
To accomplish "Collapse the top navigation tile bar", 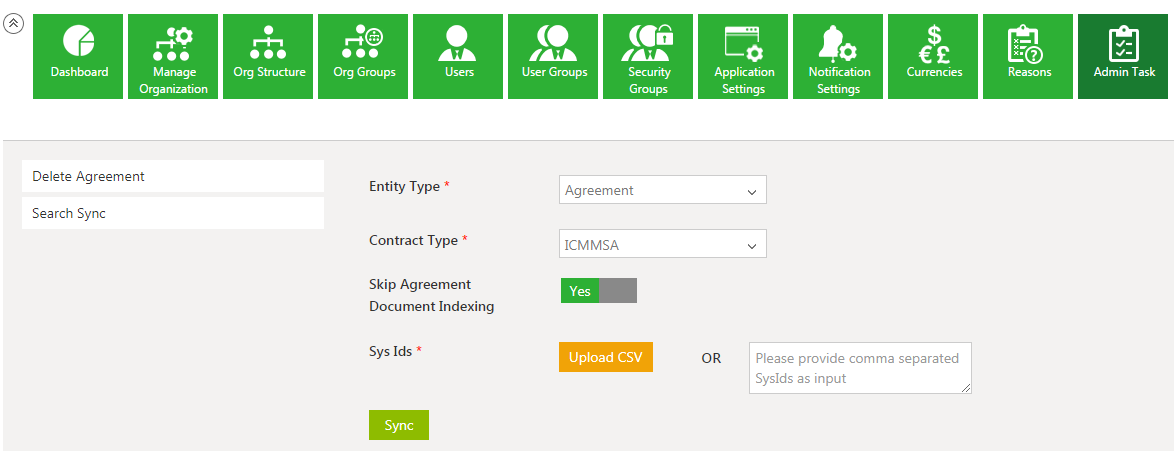I will [x=14, y=24].
